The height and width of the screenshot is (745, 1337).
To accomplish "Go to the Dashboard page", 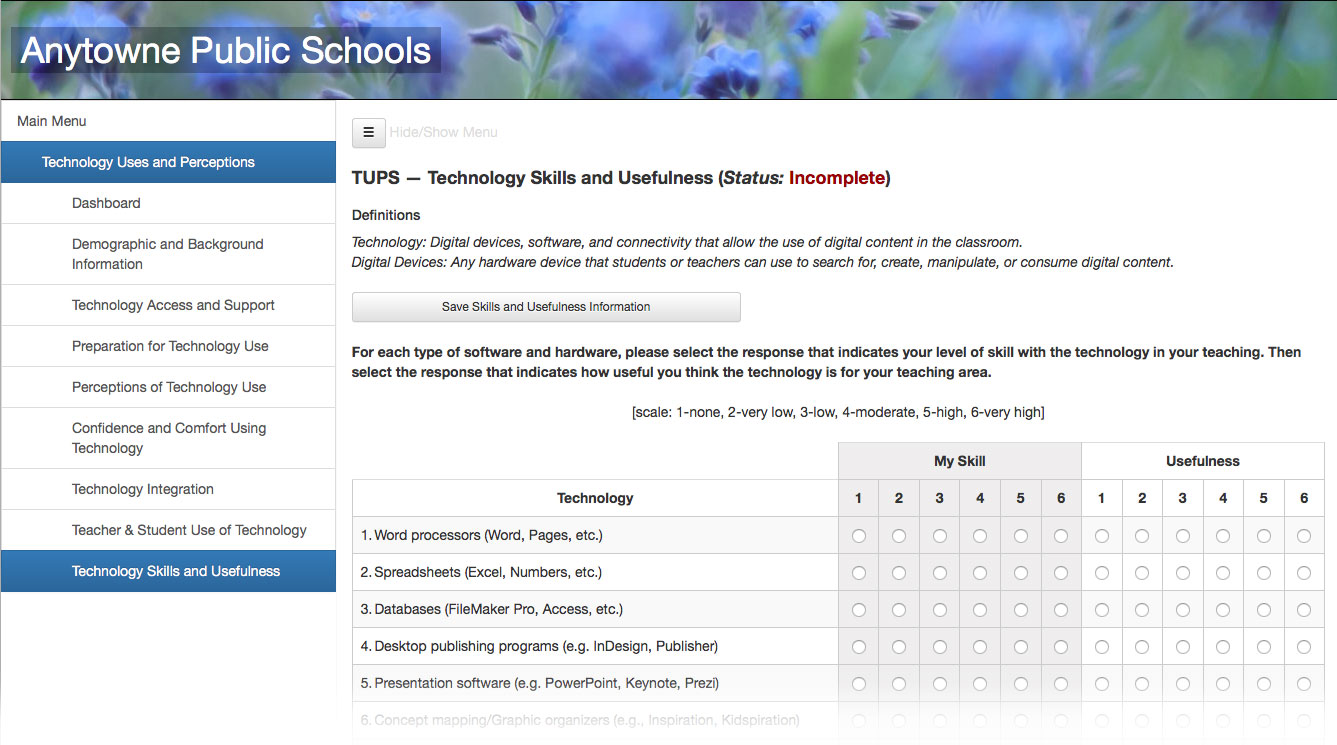I will (106, 203).
